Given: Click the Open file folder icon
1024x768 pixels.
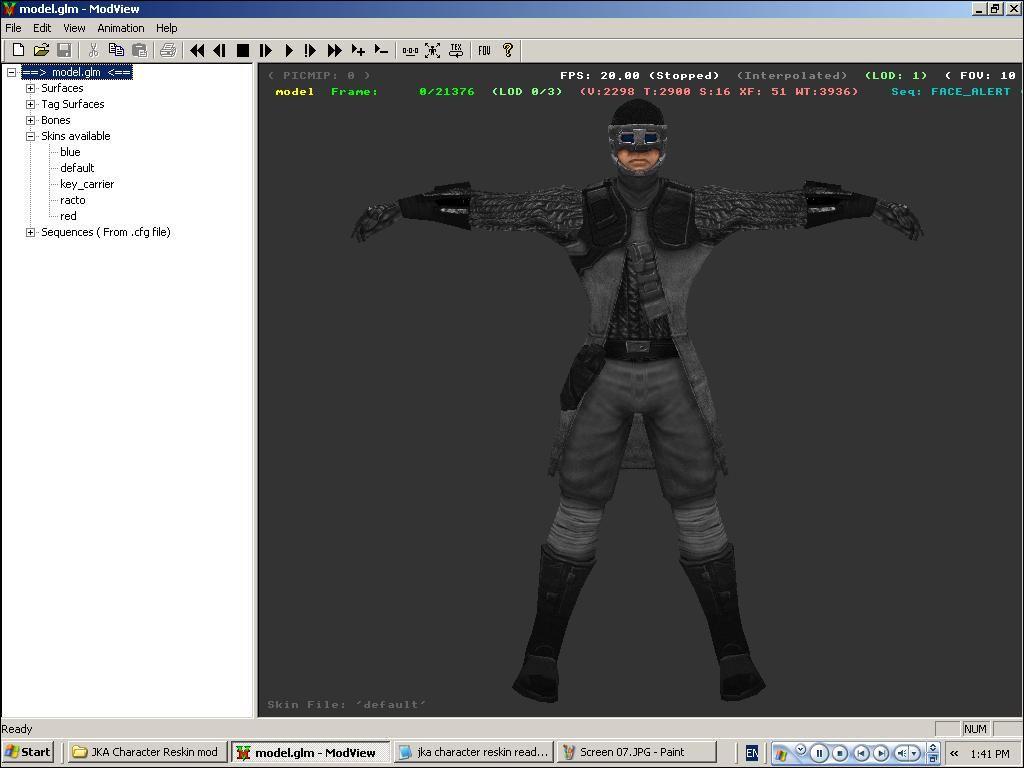Looking at the screenshot, I should click(x=41, y=50).
